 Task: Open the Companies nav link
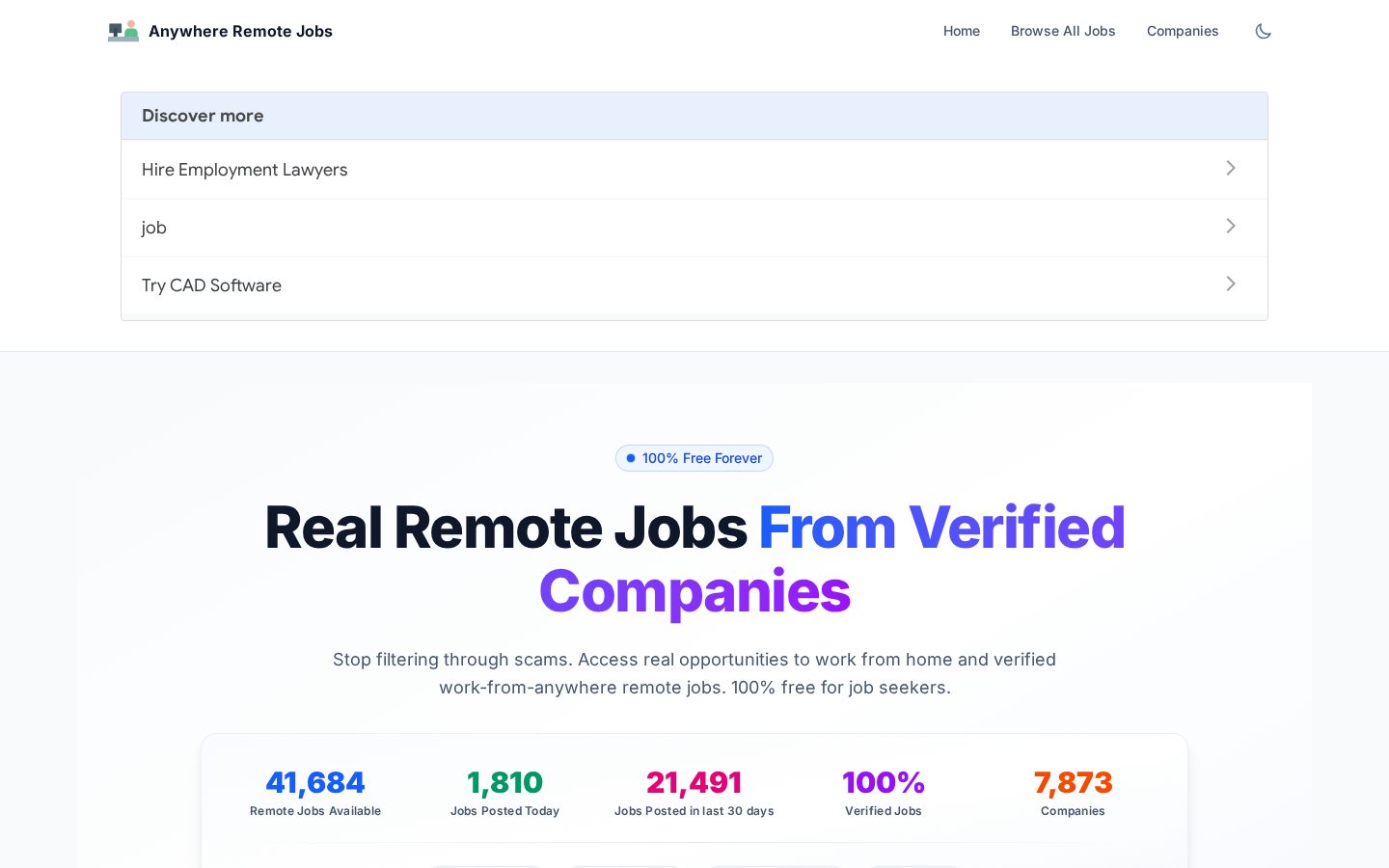[x=1183, y=31]
